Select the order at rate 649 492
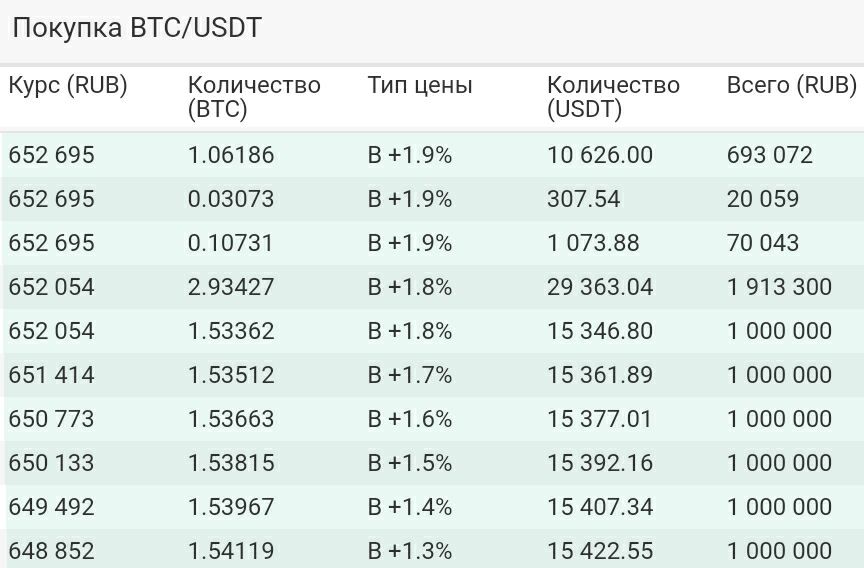This screenshot has height=568, width=864. 432,507
